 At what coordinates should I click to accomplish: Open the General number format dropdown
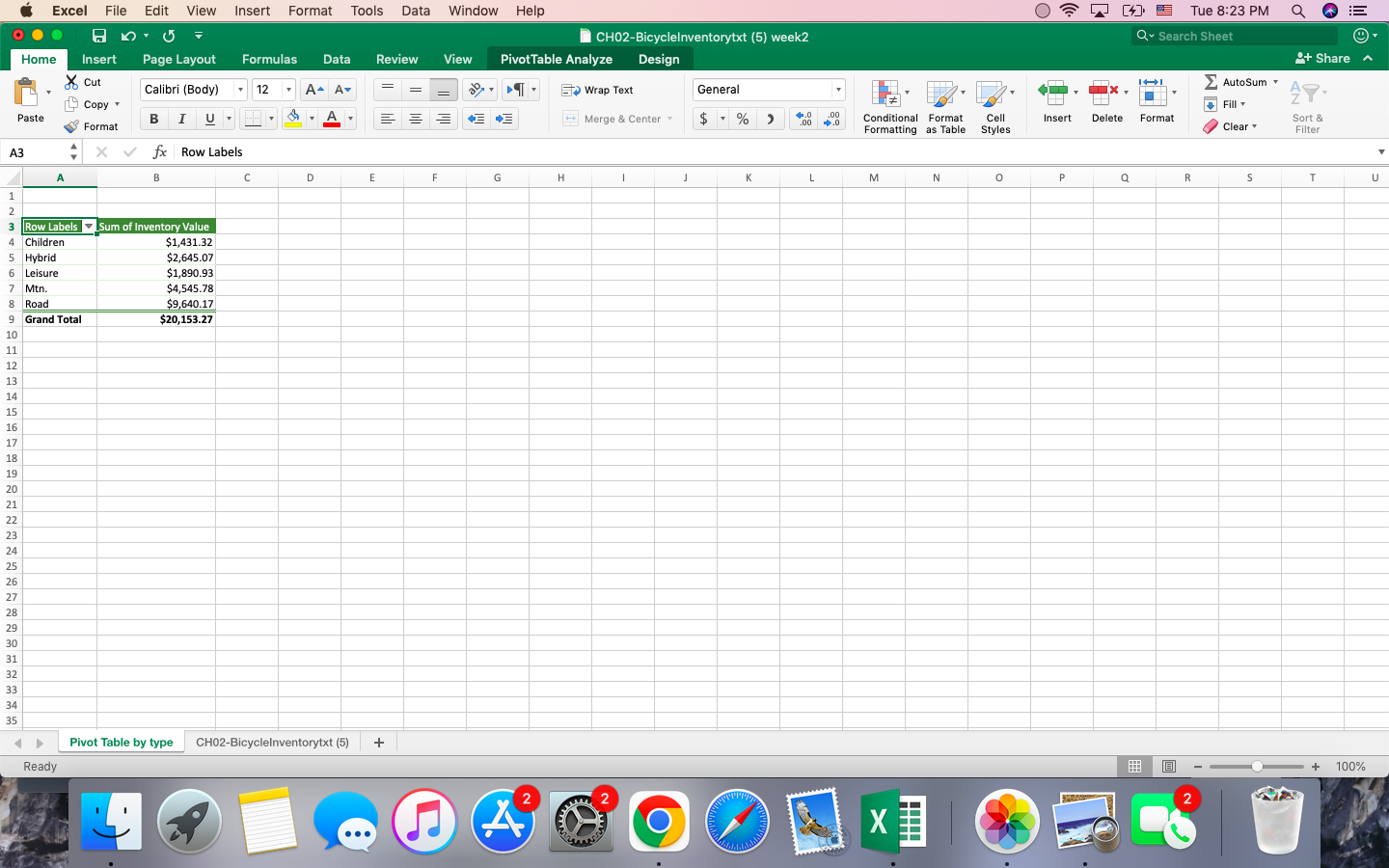pyautogui.click(x=835, y=89)
